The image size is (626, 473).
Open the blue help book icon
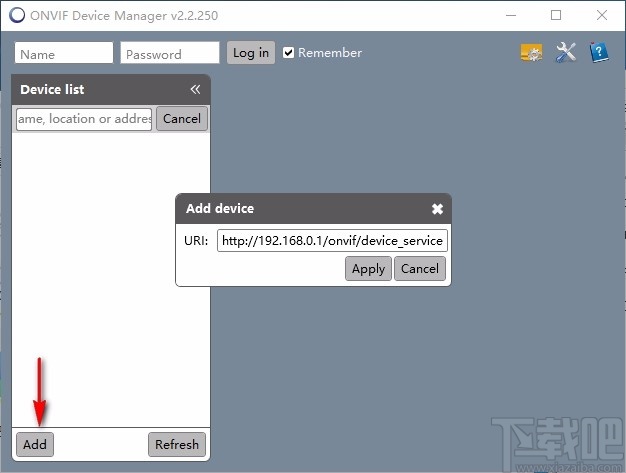point(598,52)
